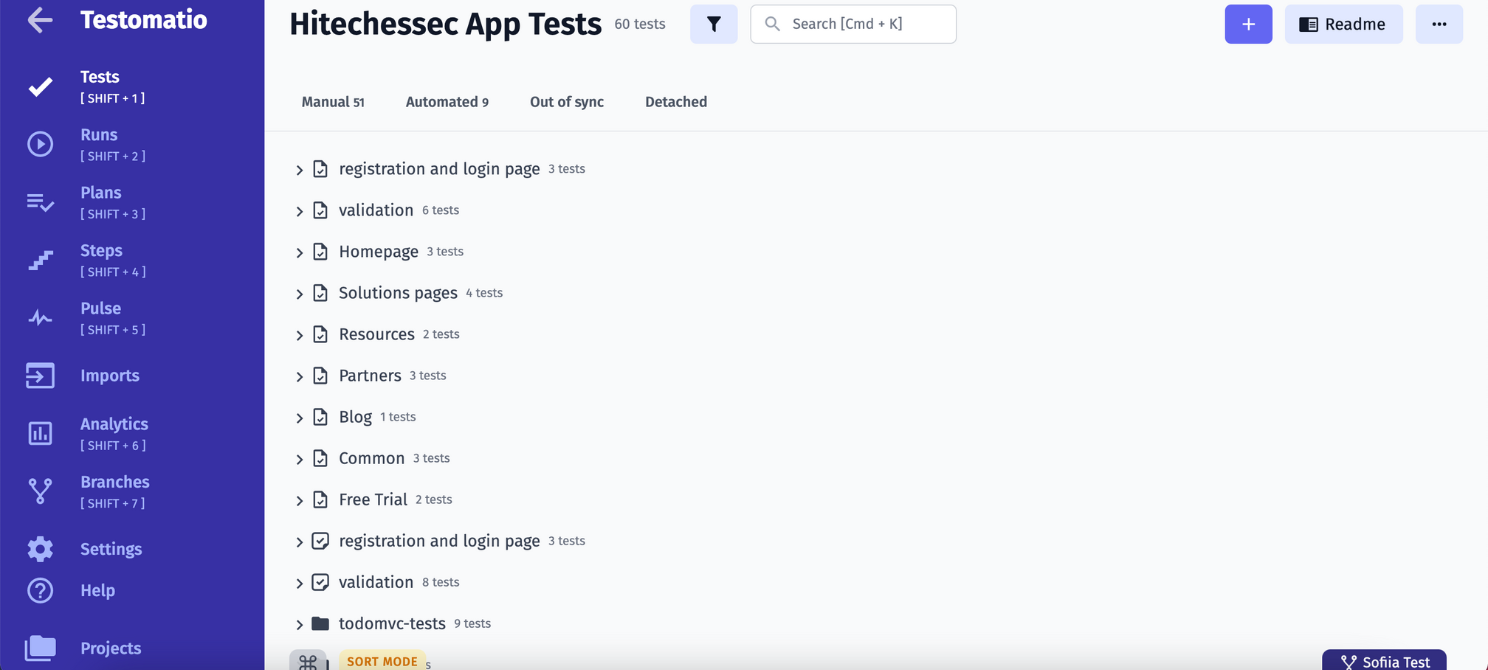Open the three-dot options menu
This screenshot has height=670, width=1488.
(x=1439, y=23)
